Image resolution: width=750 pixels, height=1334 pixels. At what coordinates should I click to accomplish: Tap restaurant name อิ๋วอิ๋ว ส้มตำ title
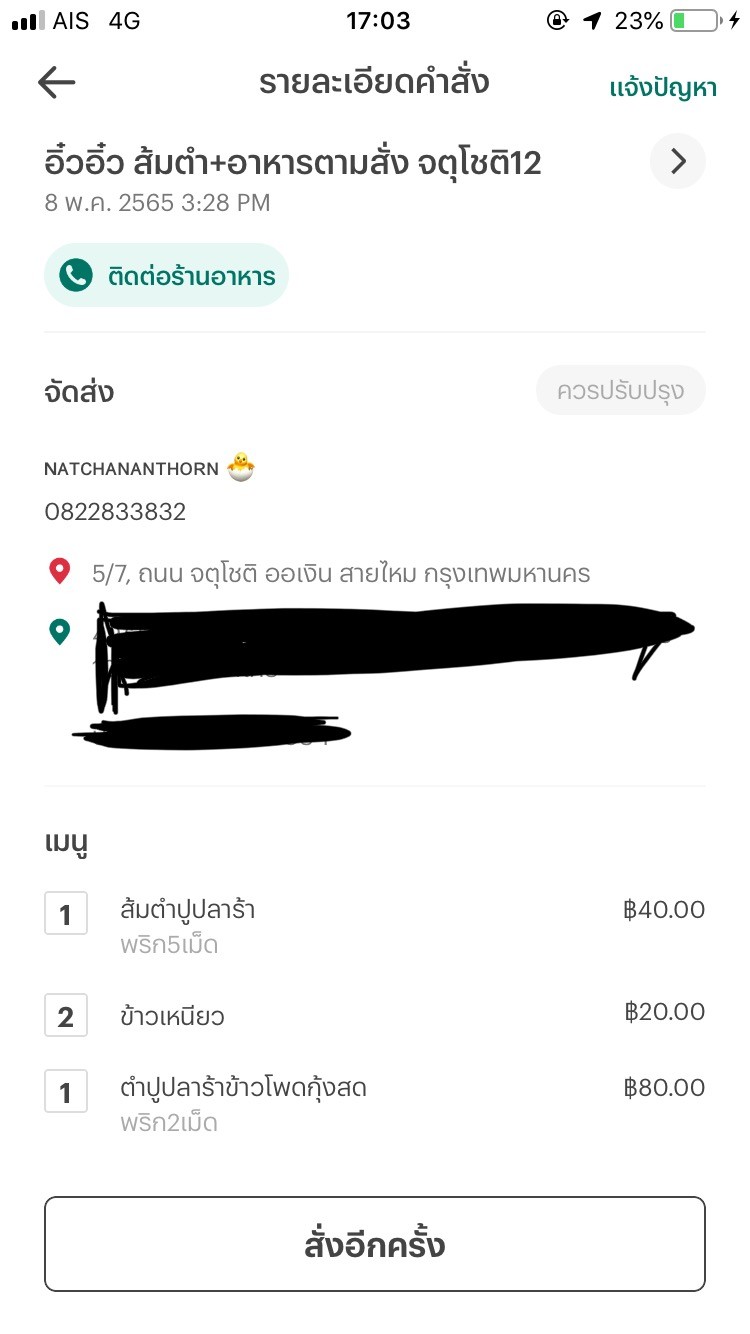pyautogui.click(x=293, y=162)
